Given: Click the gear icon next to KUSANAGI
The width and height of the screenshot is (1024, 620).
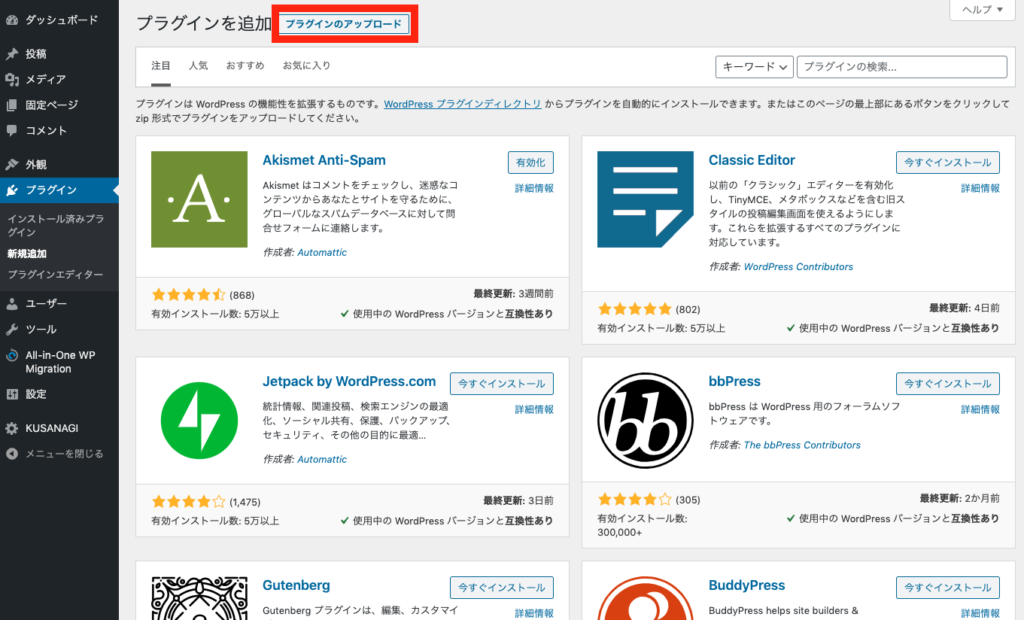Looking at the screenshot, I should (x=12, y=428).
